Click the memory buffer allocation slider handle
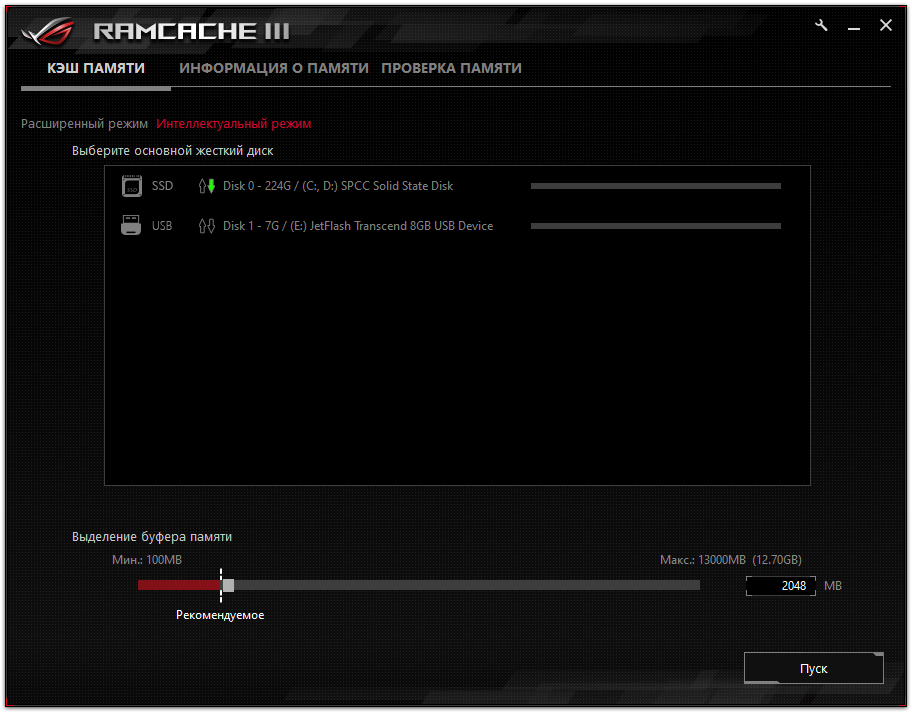This screenshot has height=712, width=912. pos(228,584)
